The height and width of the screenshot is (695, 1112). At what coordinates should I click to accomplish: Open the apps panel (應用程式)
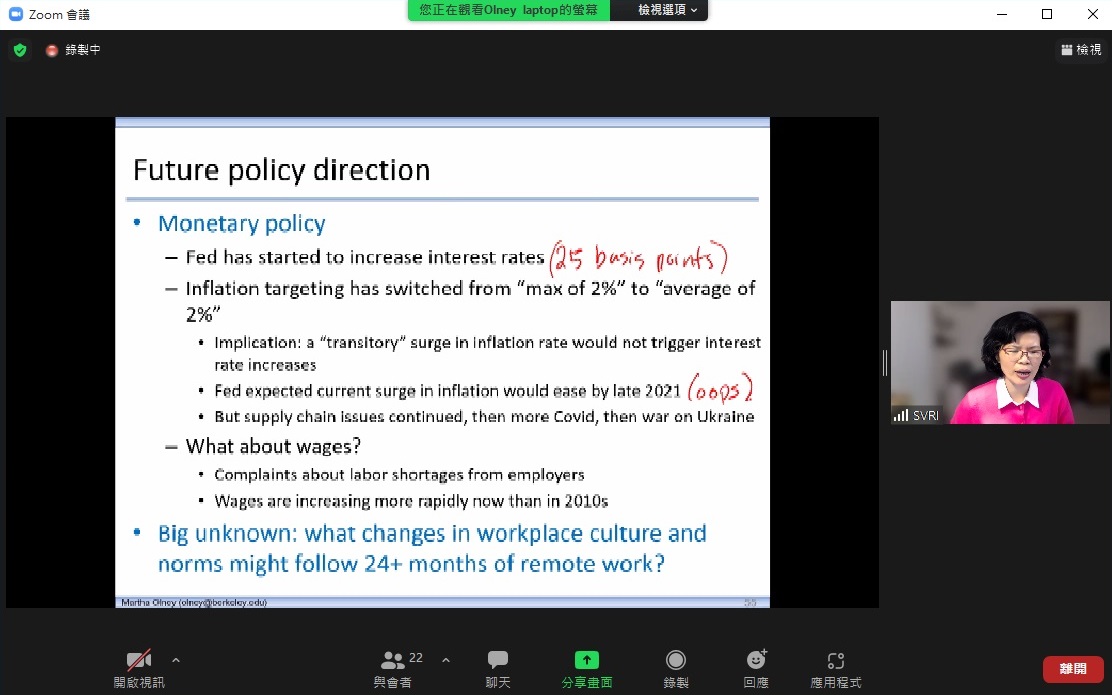(836, 668)
